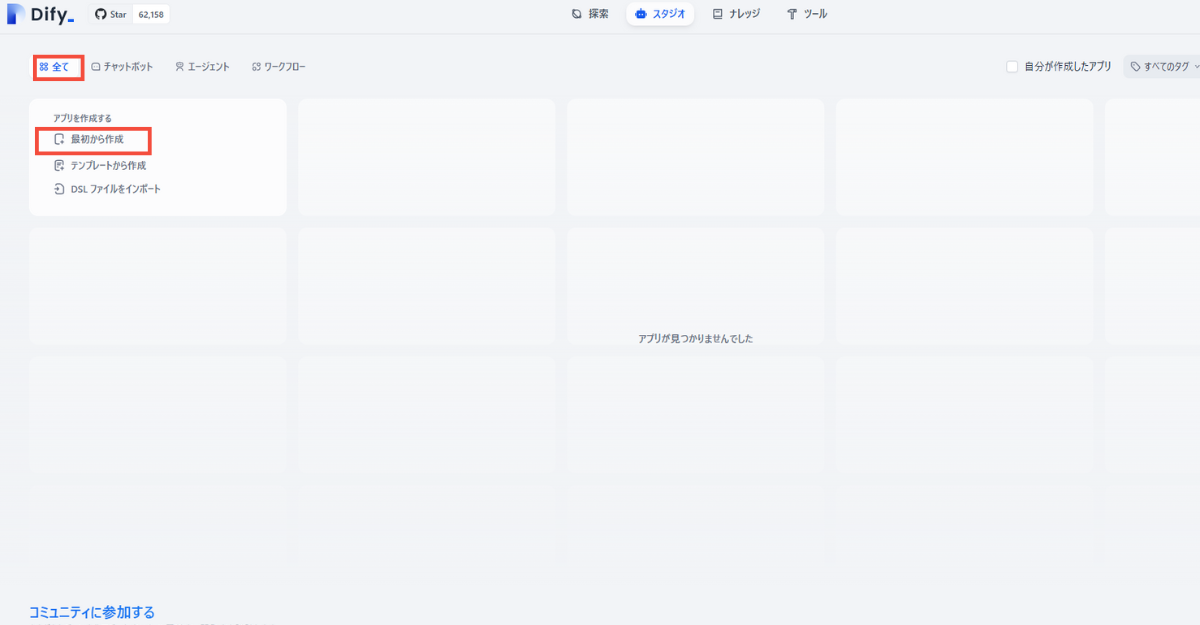
Task: Open the ナレッジ book icon
Action: pos(717,14)
